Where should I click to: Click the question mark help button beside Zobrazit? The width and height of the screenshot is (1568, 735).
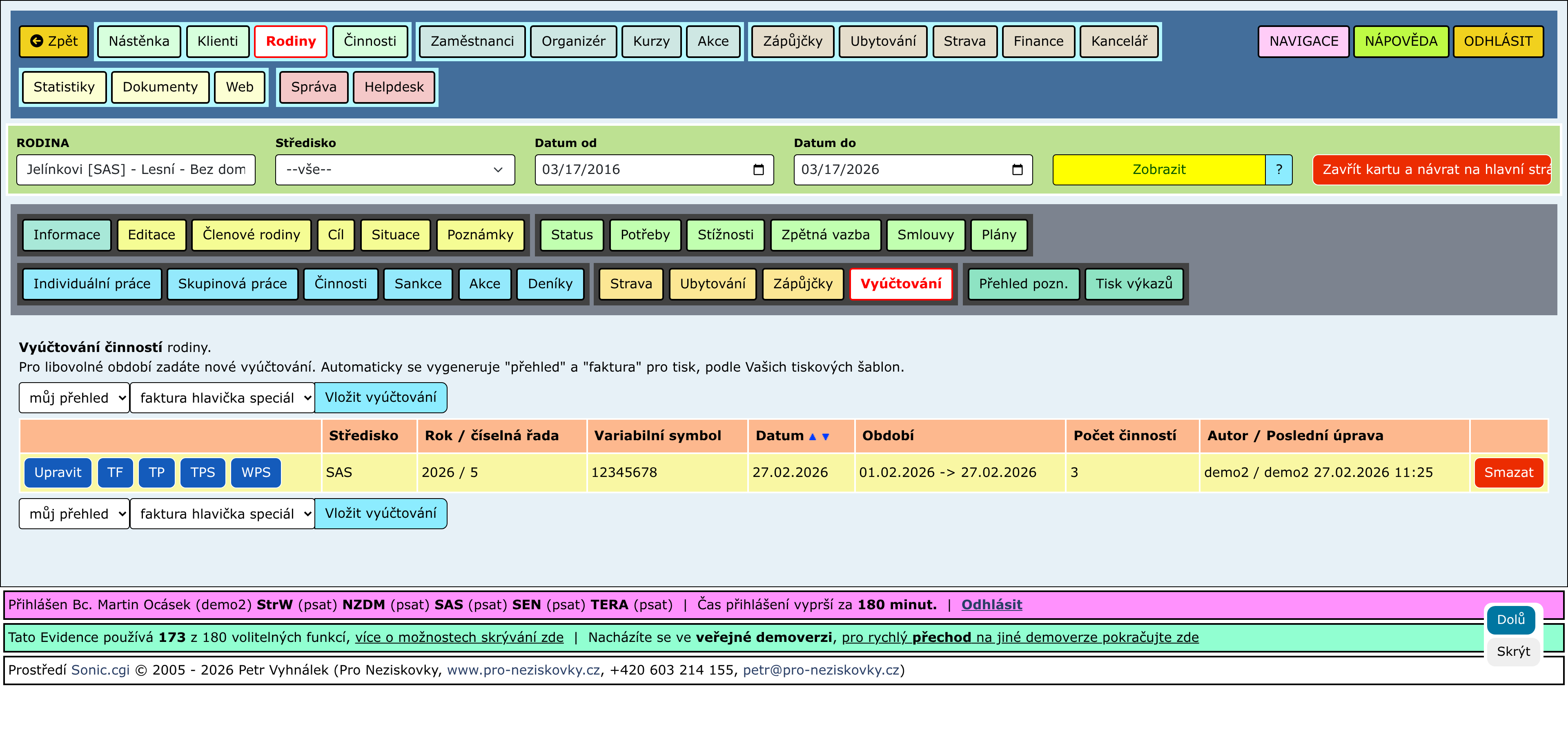(1278, 170)
